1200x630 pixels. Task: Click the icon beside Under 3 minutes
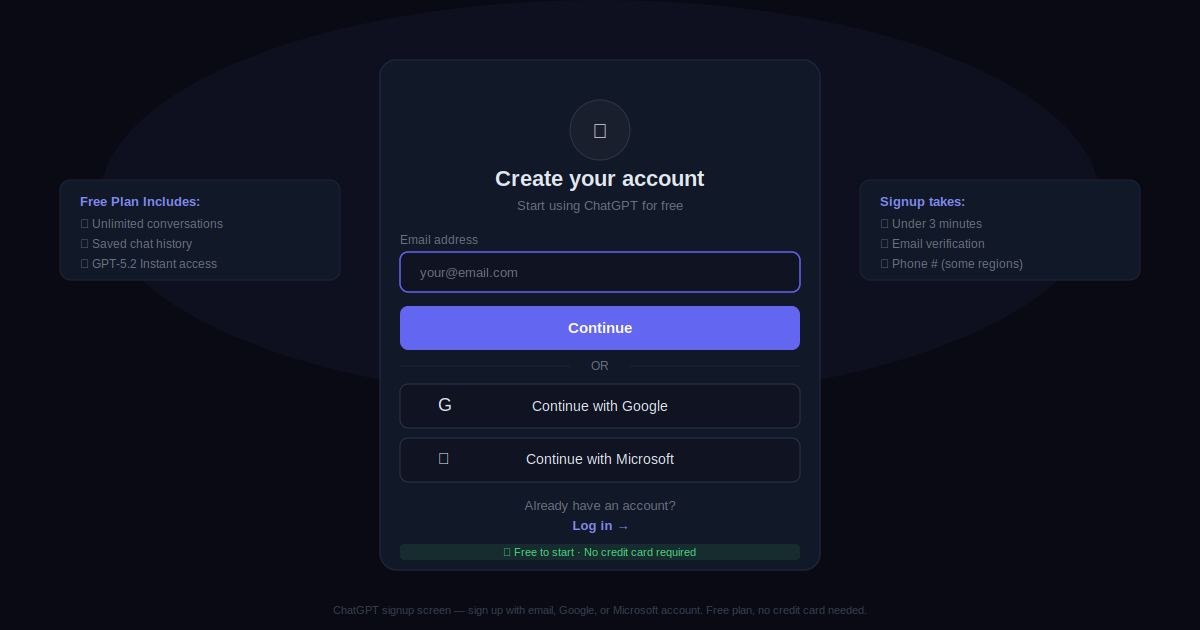885,224
